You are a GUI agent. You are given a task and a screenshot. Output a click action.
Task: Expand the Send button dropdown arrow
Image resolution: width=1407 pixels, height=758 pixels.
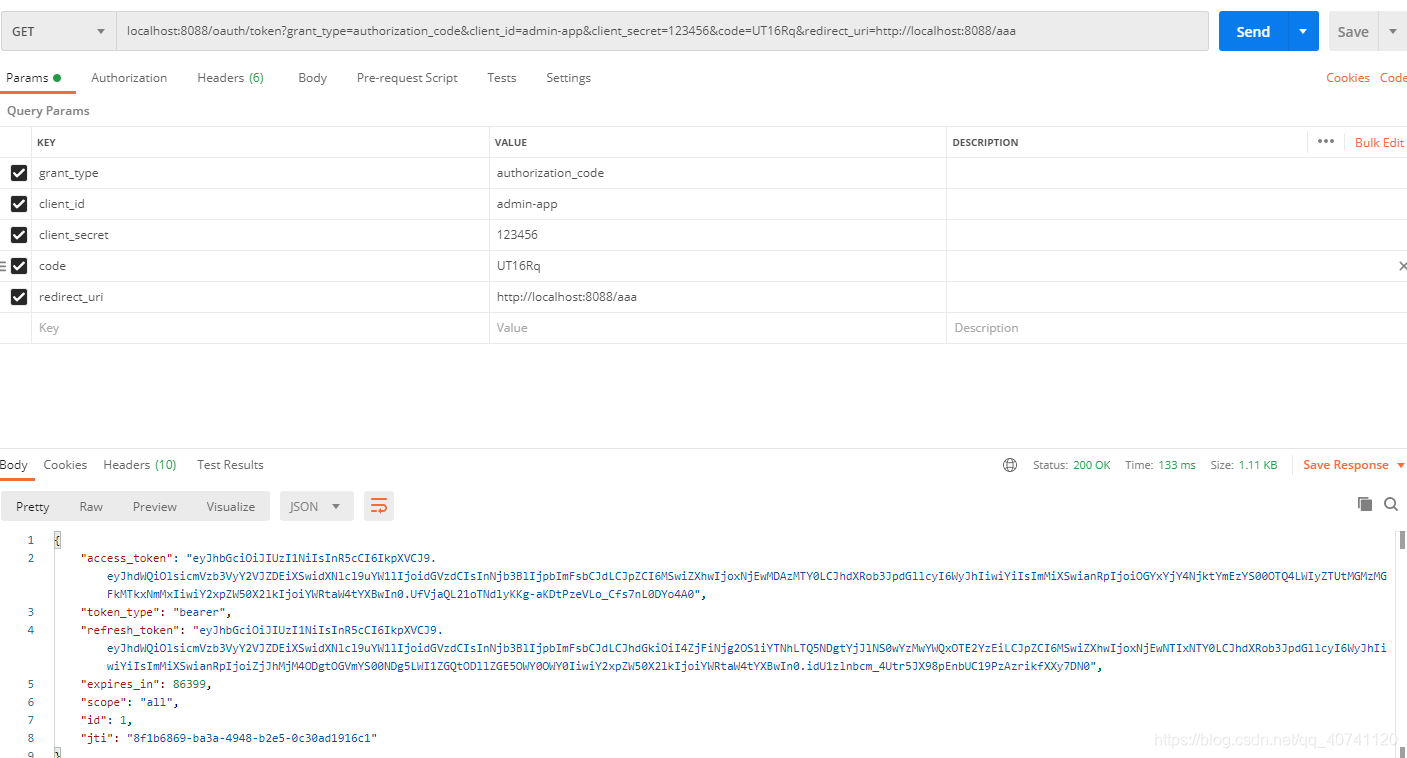coord(1303,32)
